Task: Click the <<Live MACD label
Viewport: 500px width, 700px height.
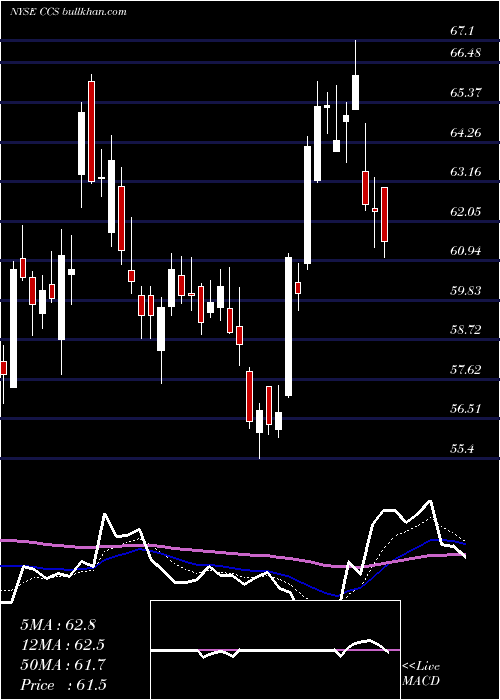Action: click(421, 673)
